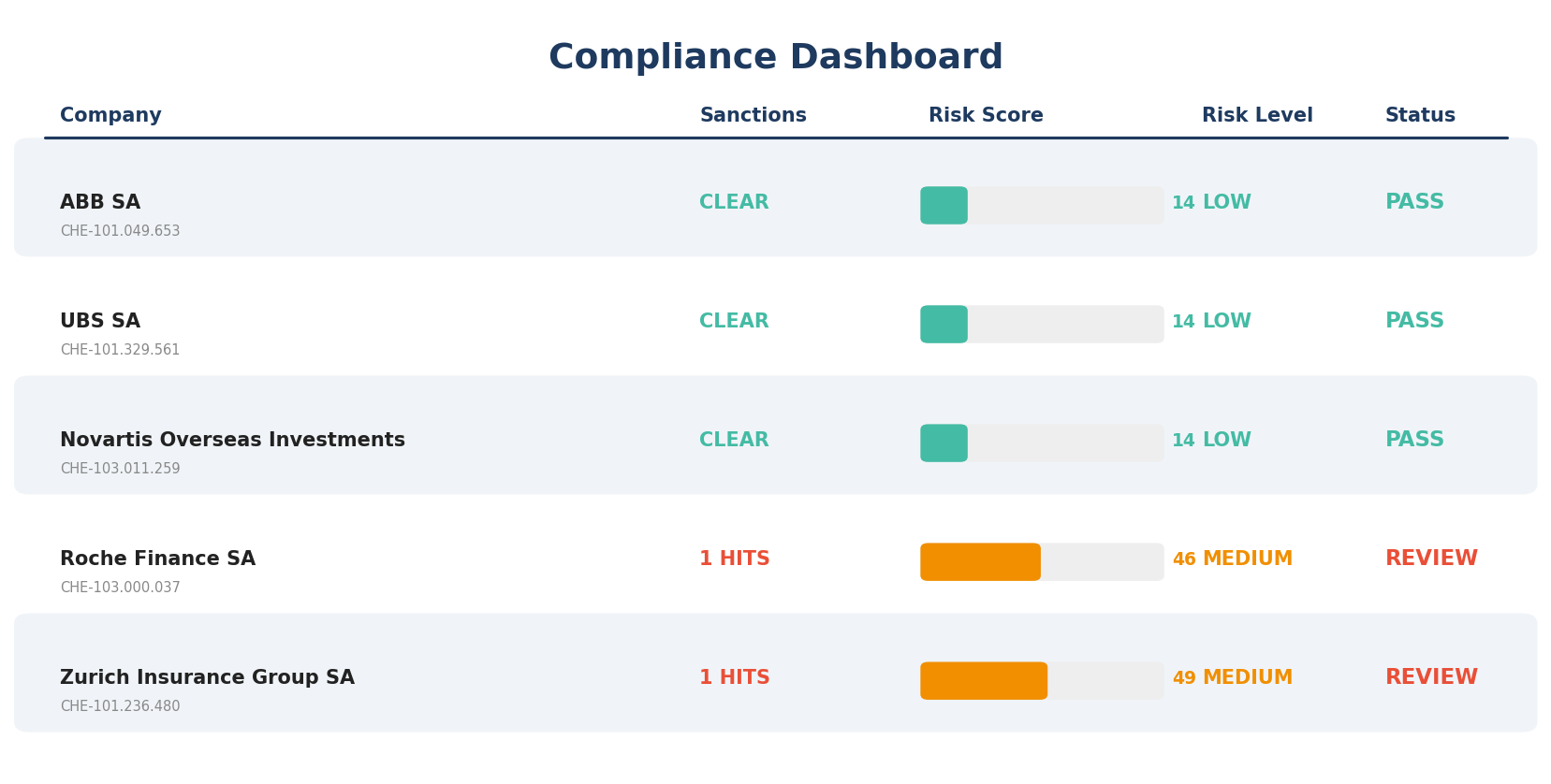Click LOW risk level for ABB SA
Image resolution: width=1551 pixels, height=784 pixels.
coord(1226,203)
